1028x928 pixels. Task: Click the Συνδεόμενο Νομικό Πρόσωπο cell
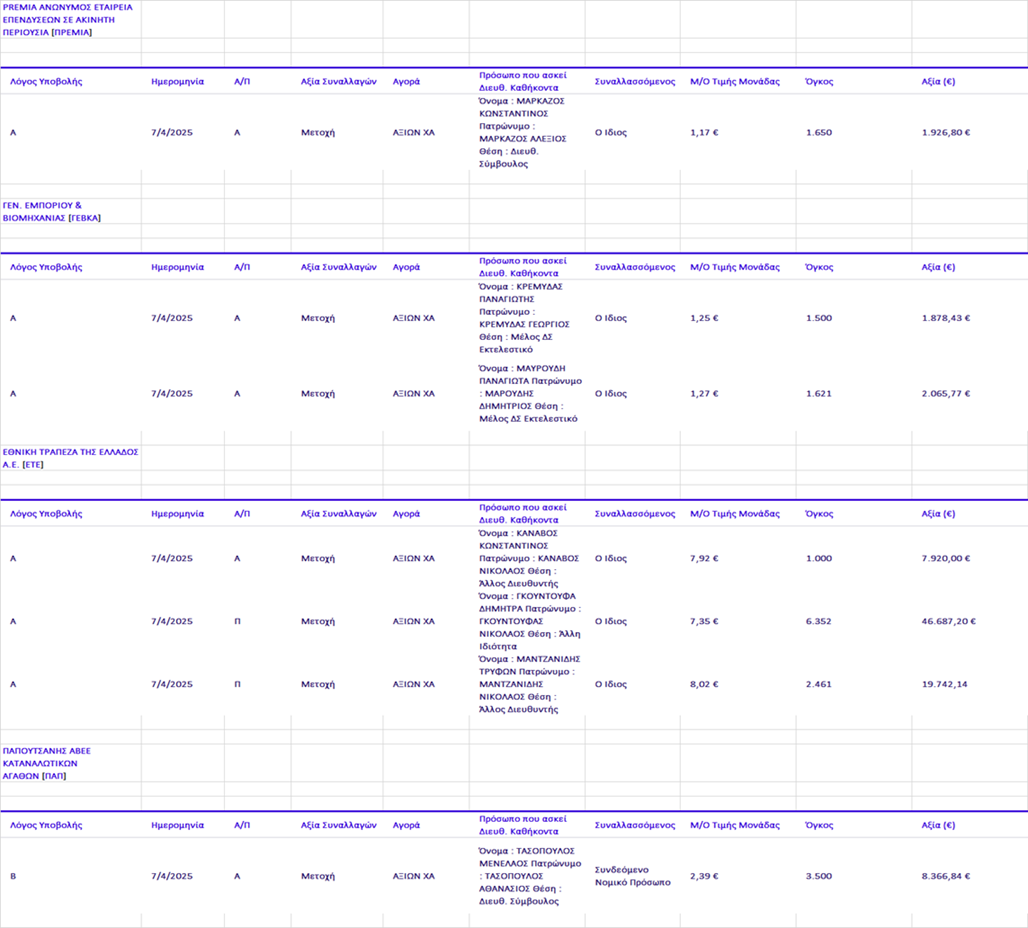633,876
